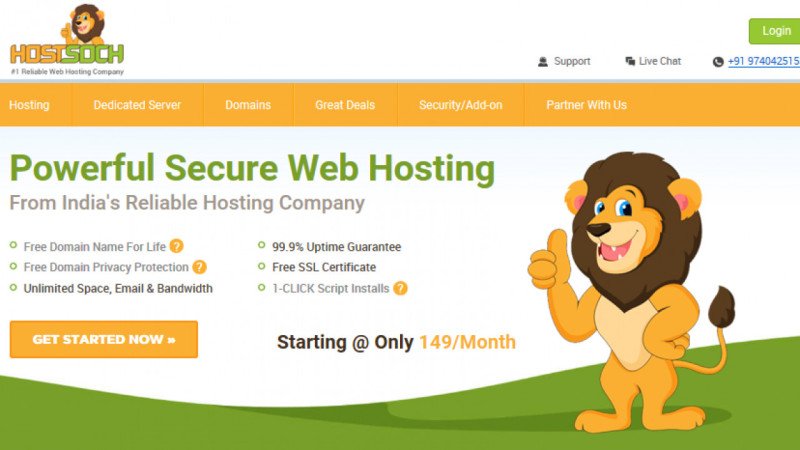Open the Partner With Us menu
Screen dimensions: 800x450
coord(586,105)
